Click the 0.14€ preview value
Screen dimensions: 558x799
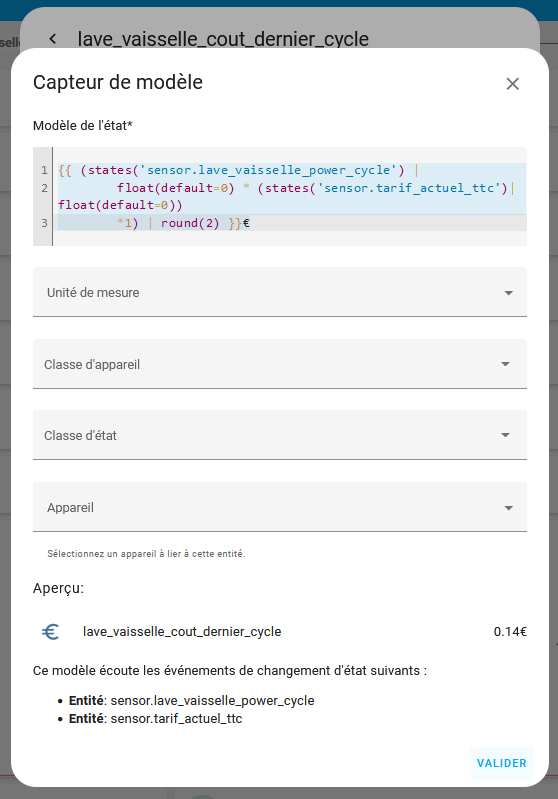tap(510, 632)
